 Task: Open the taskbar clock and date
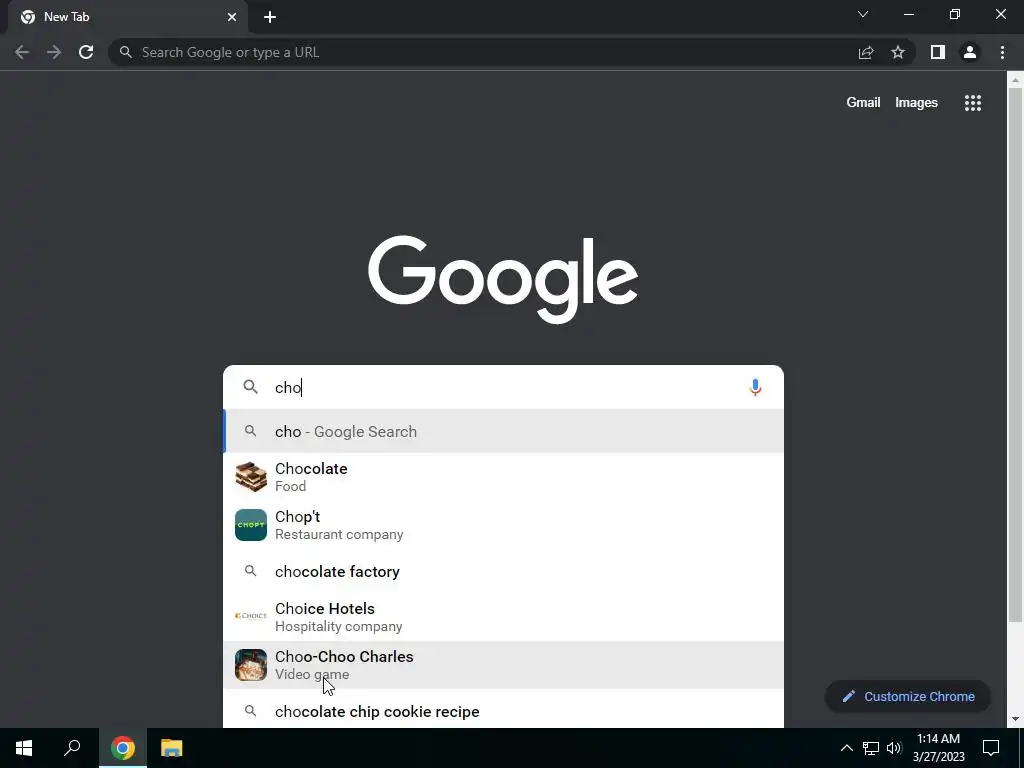click(938, 748)
